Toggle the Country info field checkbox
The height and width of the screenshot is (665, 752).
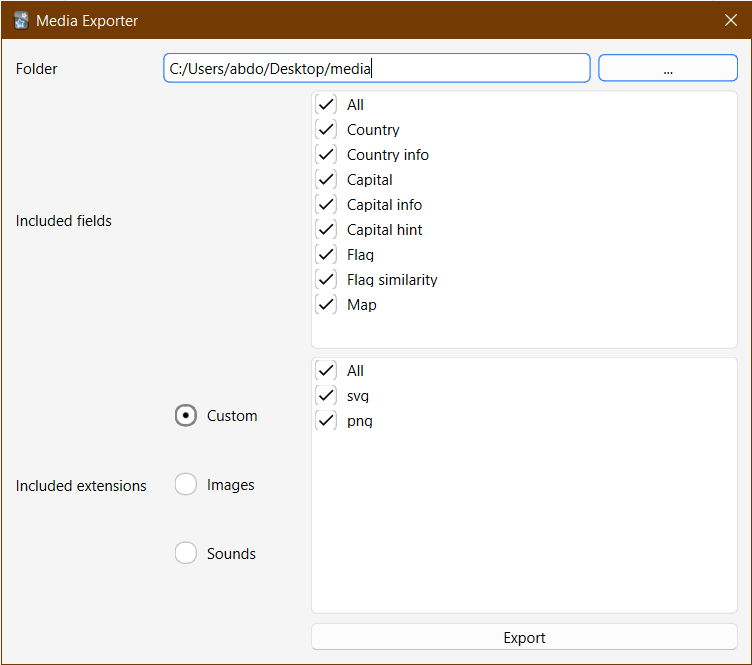[326, 154]
